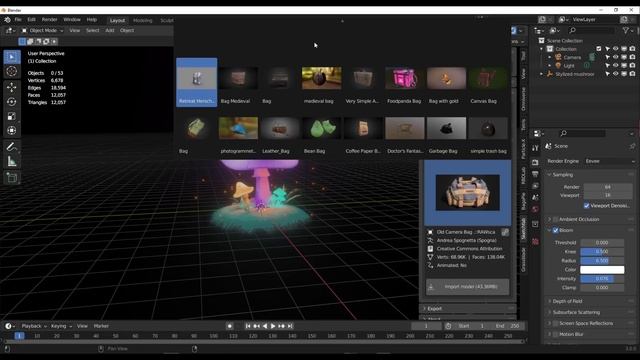Enable Motion Blur checkbox

pyautogui.click(x=556, y=334)
